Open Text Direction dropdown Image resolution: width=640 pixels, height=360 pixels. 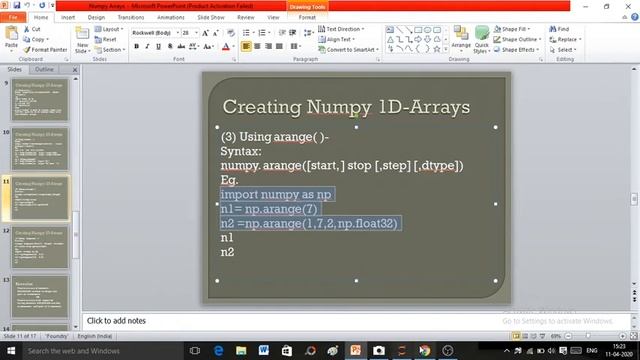[341, 29]
